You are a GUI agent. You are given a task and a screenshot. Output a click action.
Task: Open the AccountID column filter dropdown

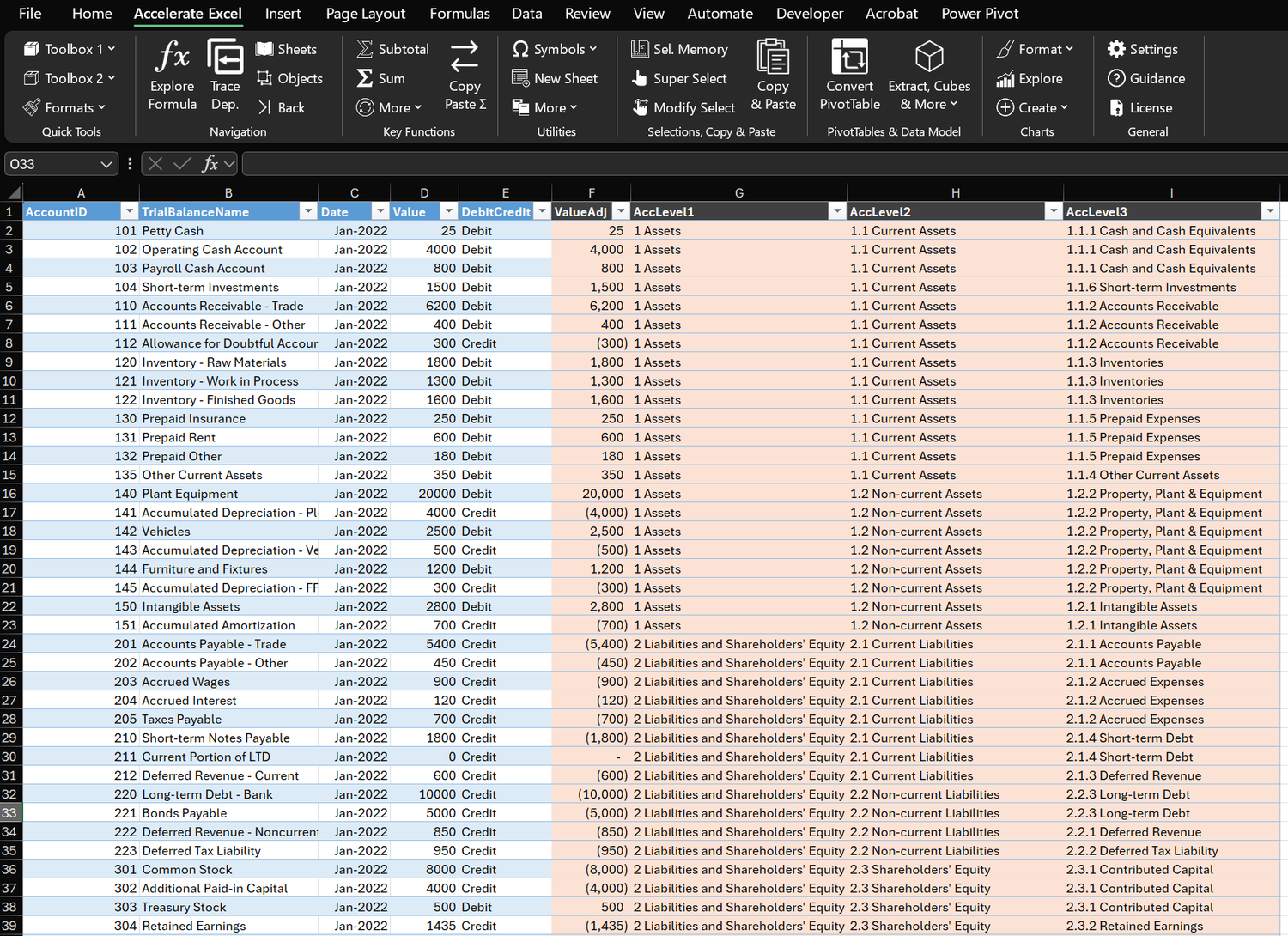tap(130, 211)
